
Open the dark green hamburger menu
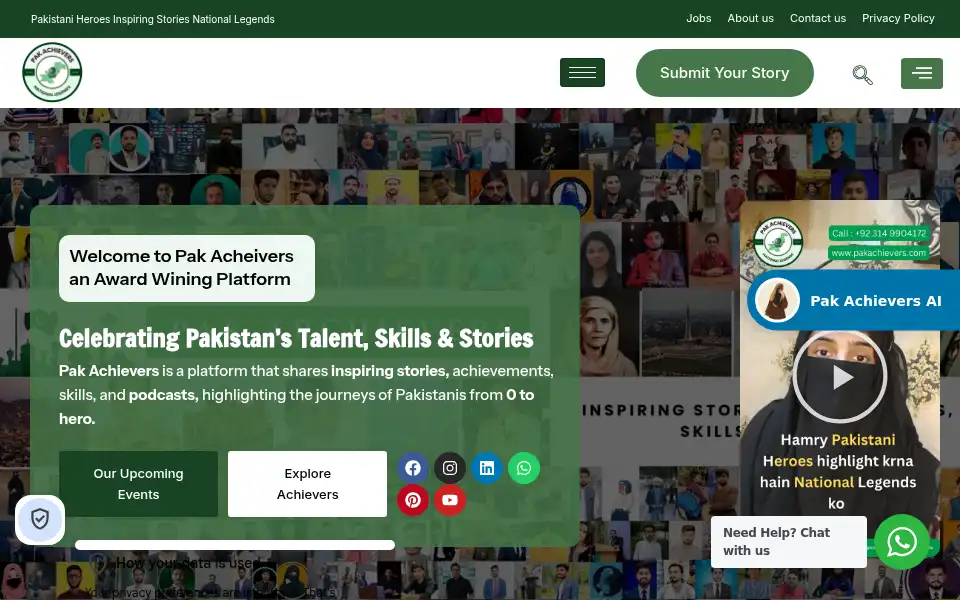[582, 72]
